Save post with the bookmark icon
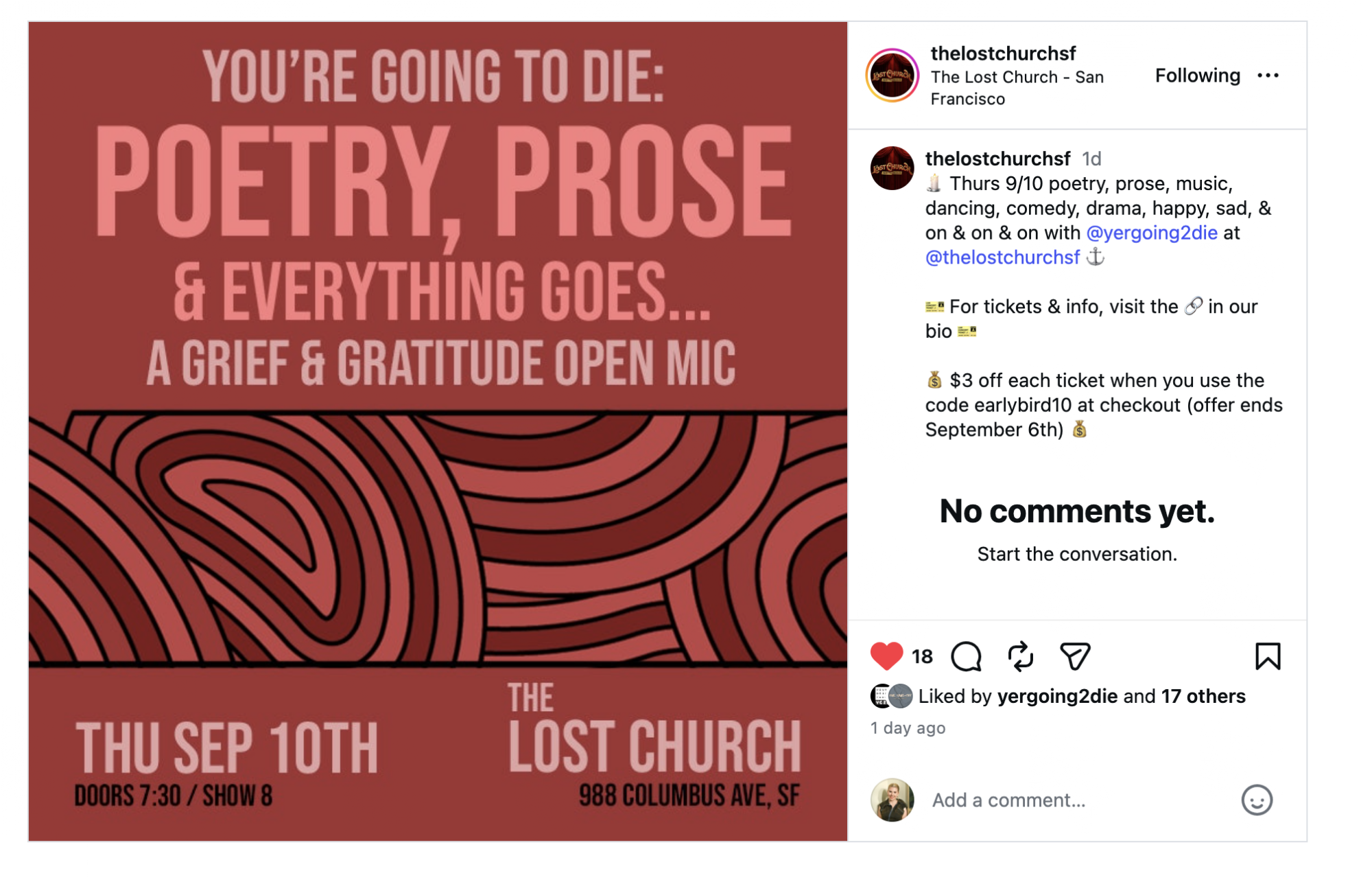 (x=1268, y=656)
